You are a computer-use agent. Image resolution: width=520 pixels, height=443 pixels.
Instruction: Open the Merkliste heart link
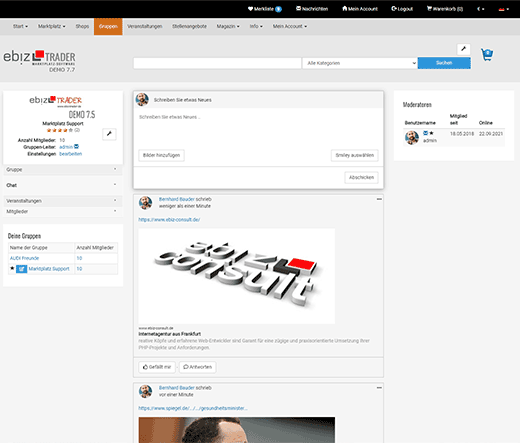point(265,9)
